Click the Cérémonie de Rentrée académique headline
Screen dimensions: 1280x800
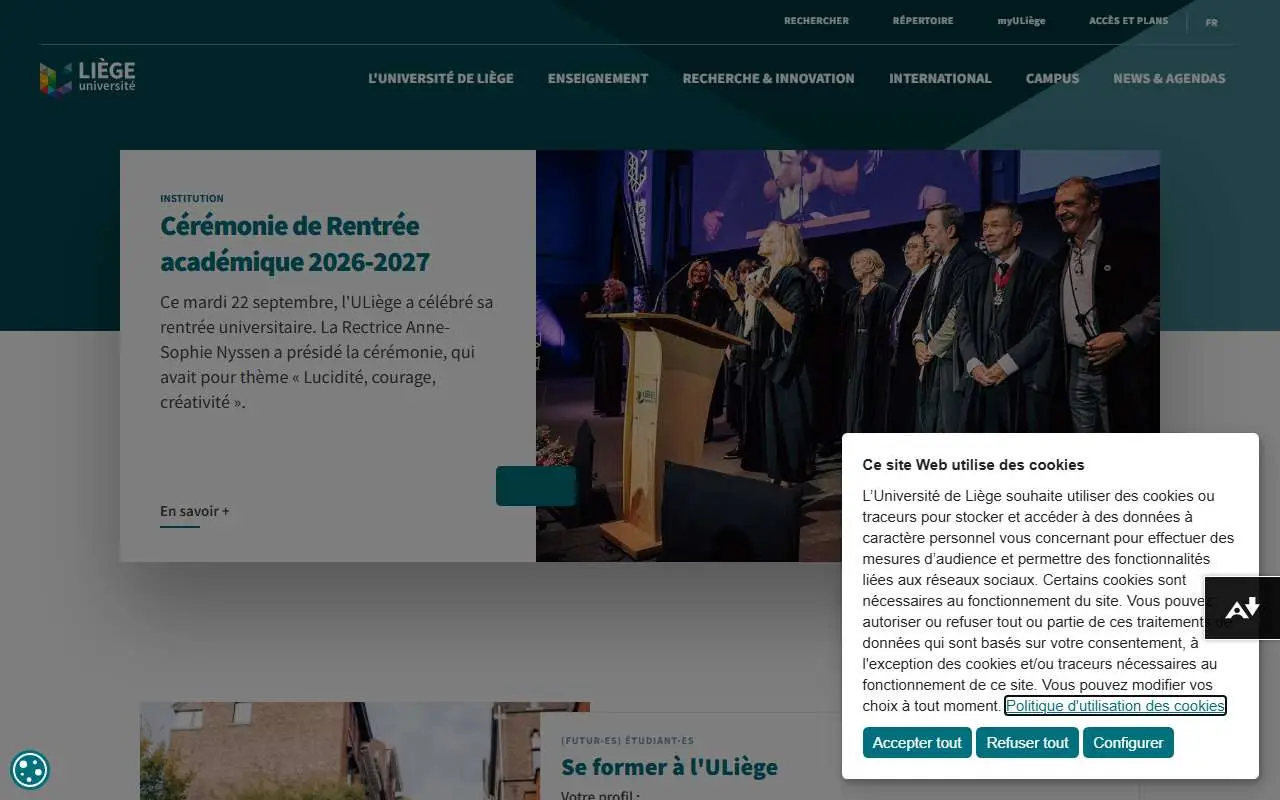coord(295,243)
